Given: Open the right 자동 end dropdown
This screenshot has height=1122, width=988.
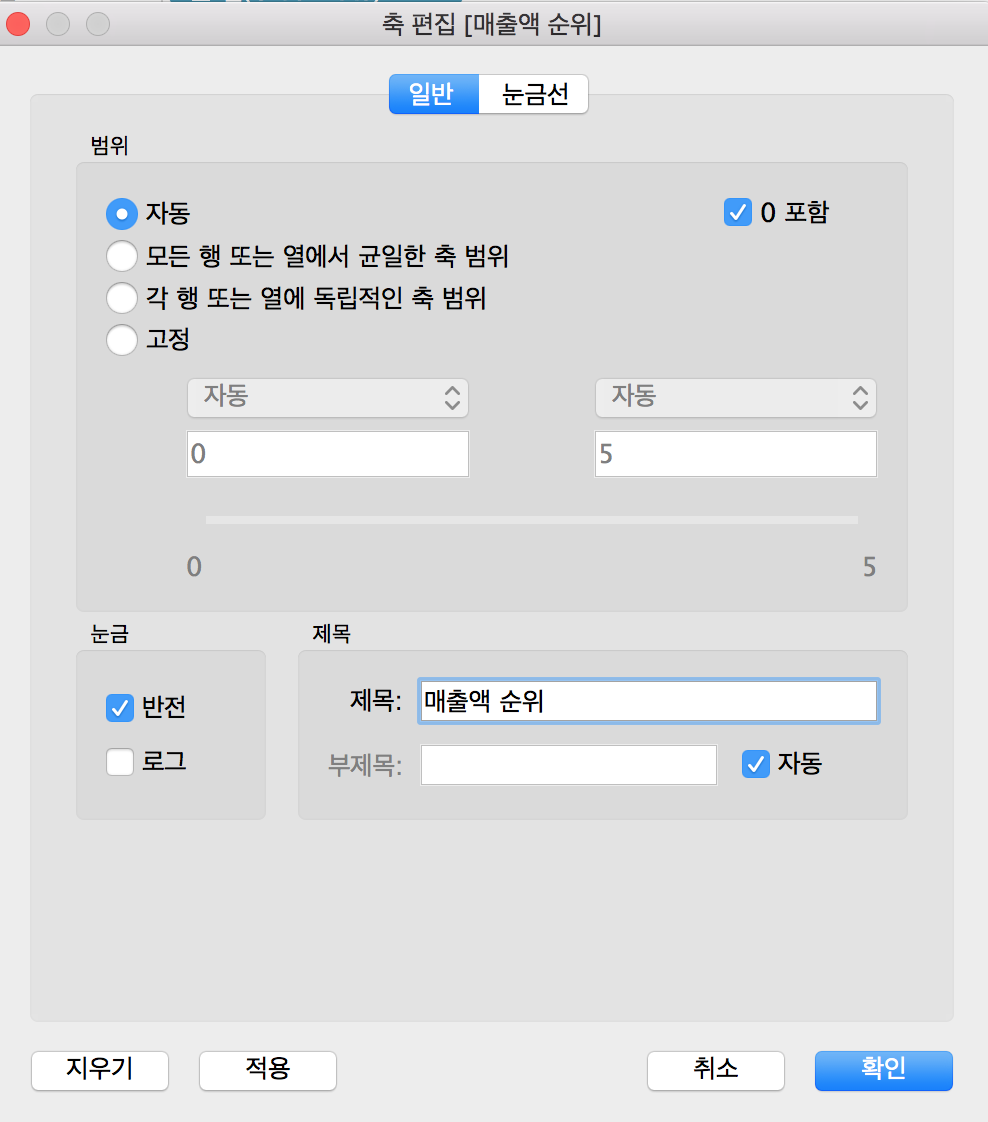Looking at the screenshot, I should pyautogui.click(x=735, y=398).
